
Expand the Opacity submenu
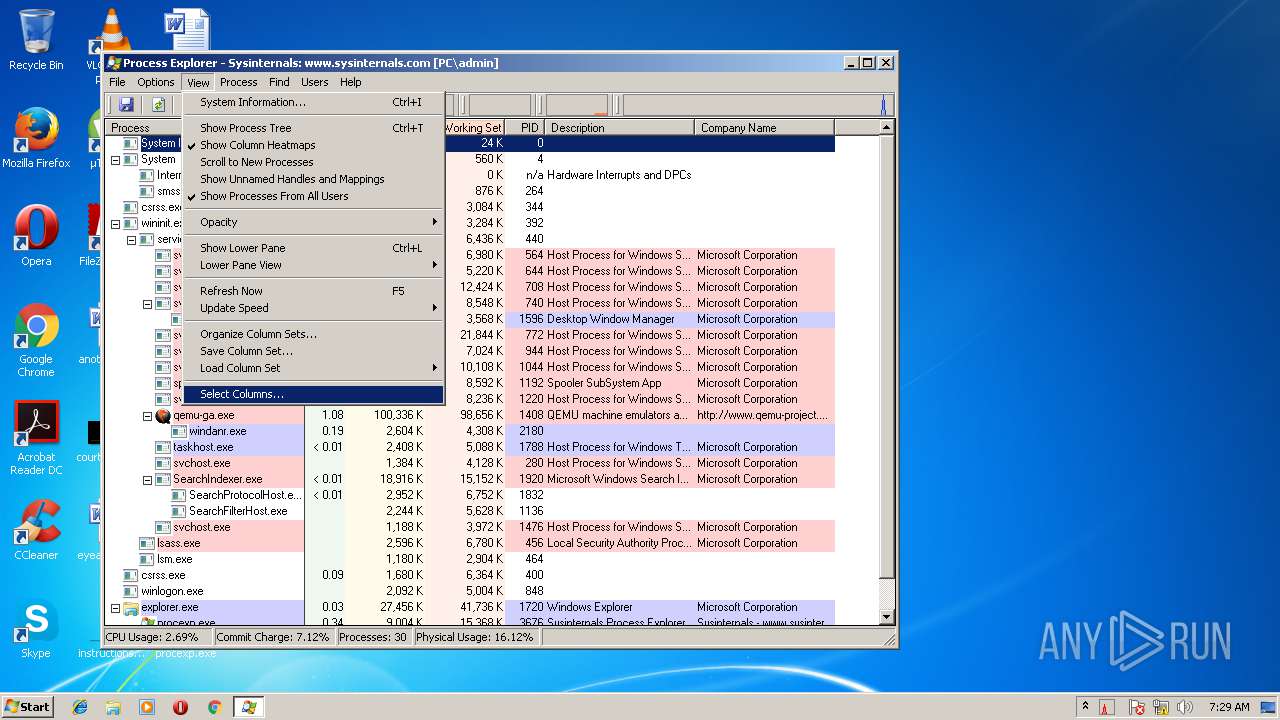[x=313, y=222]
